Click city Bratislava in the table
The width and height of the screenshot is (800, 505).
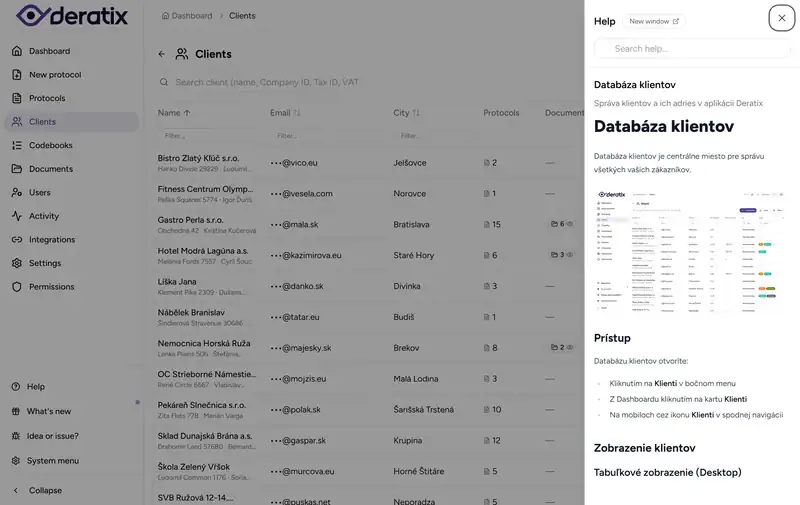click(x=411, y=224)
